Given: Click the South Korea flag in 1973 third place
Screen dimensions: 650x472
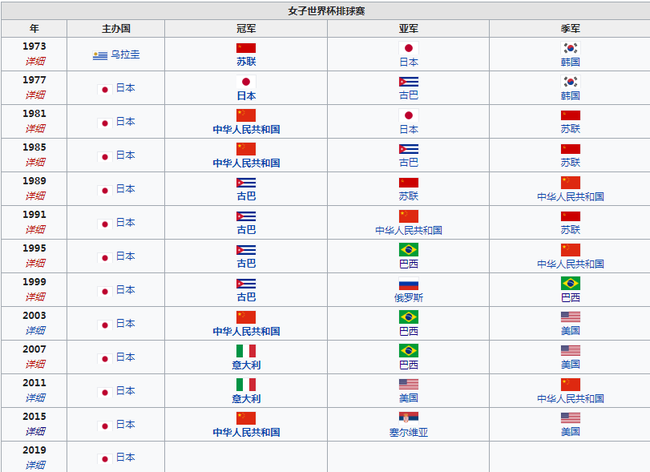Looking at the screenshot, I should pyautogui.click(x=570, y=48).
